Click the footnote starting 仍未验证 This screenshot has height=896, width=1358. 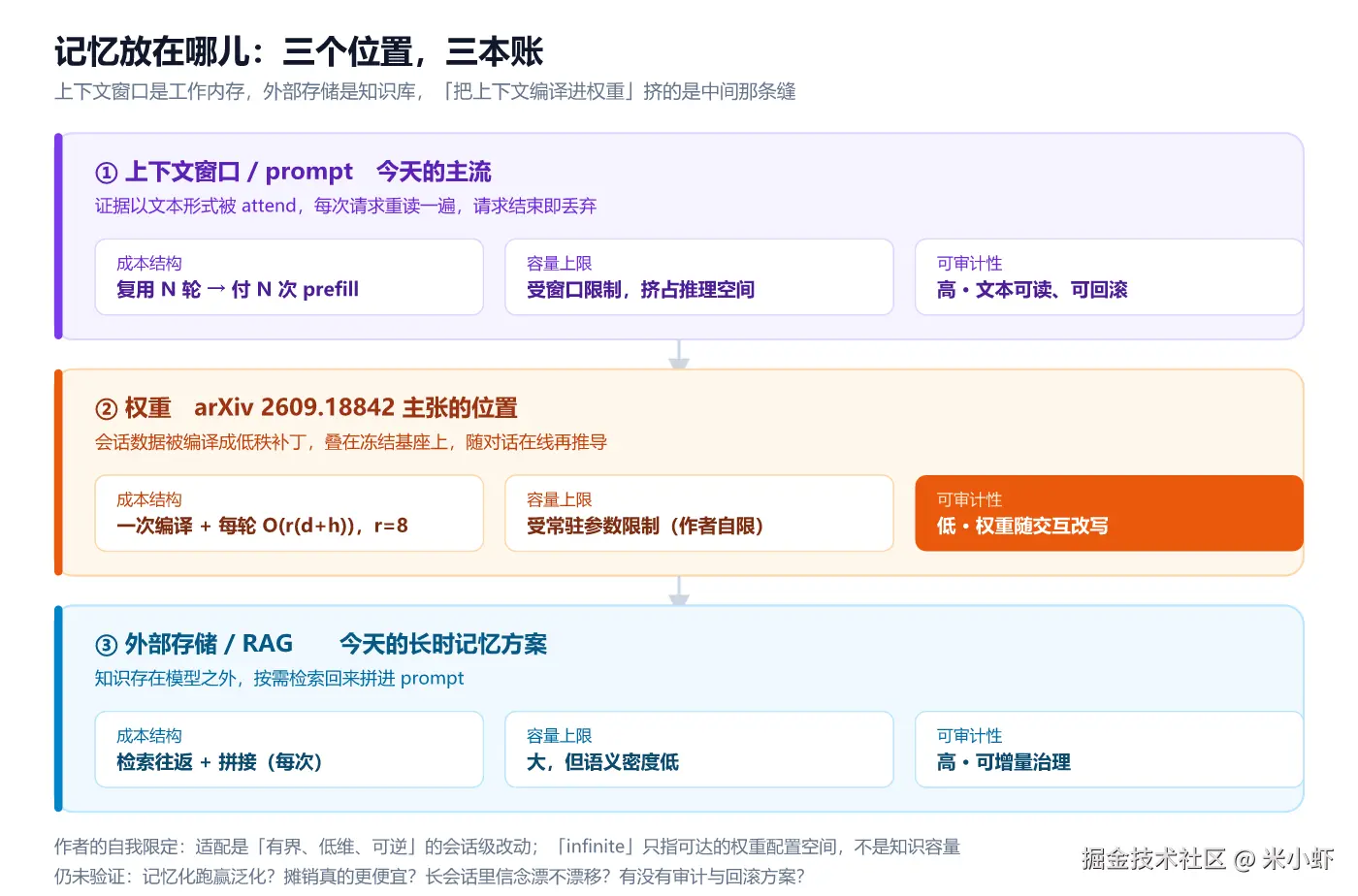pos(430,877)
